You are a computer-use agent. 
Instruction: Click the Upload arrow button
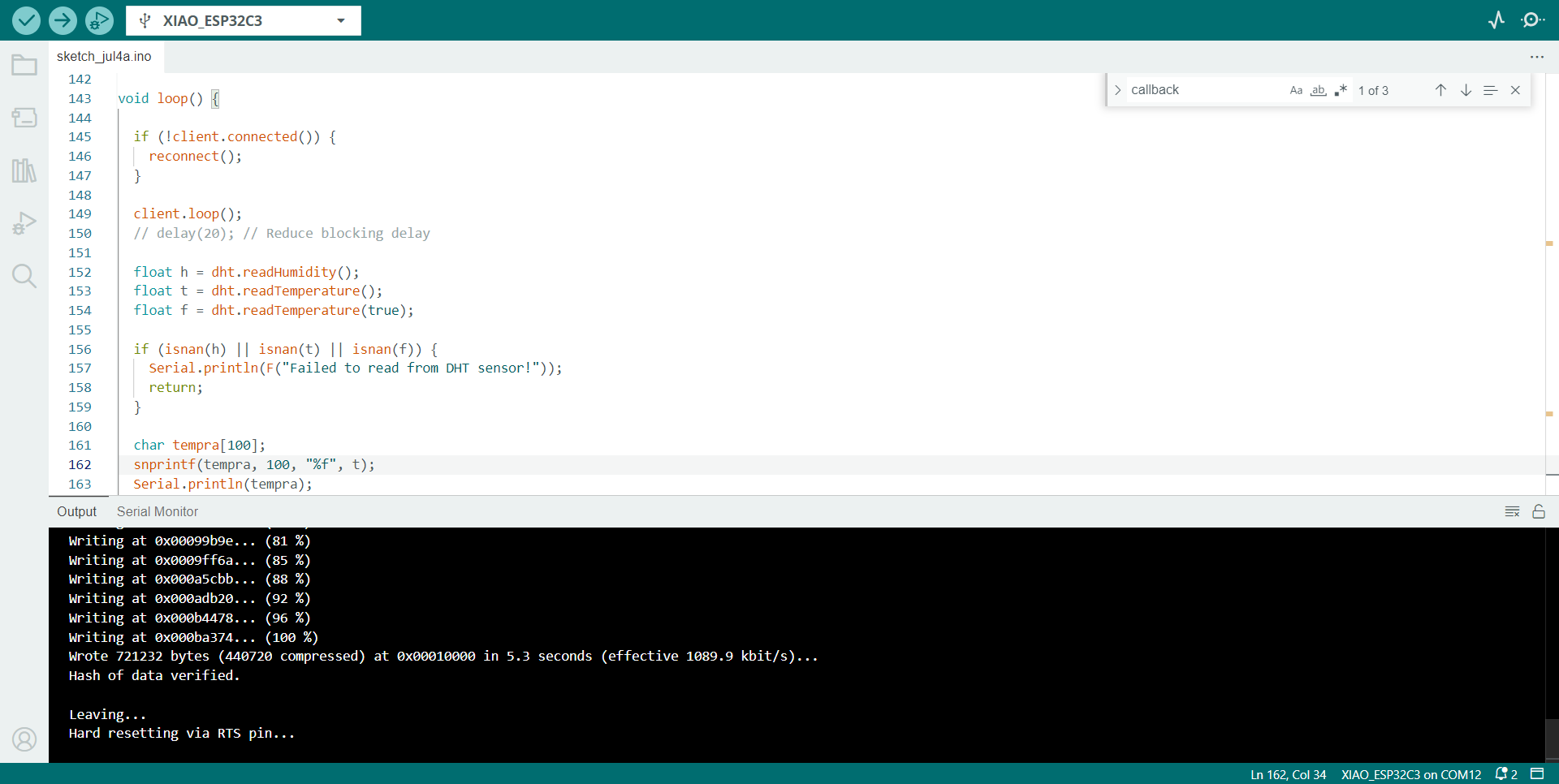pos(63,20)
